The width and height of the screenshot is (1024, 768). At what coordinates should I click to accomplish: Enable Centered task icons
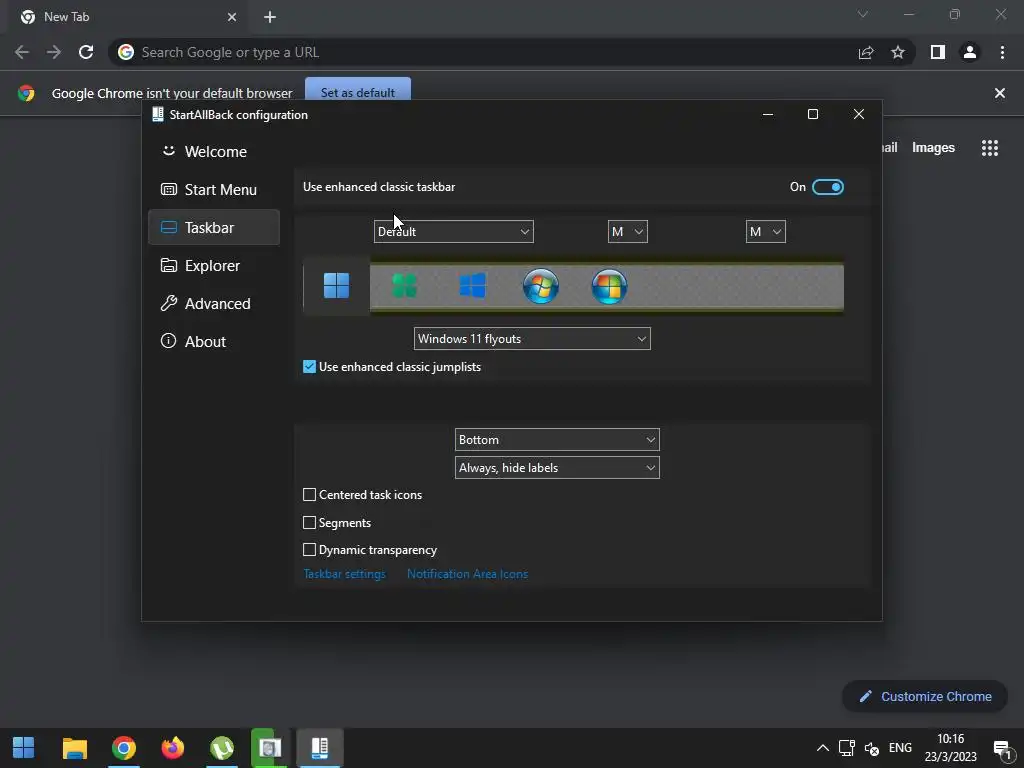click(x=310, y=495)
